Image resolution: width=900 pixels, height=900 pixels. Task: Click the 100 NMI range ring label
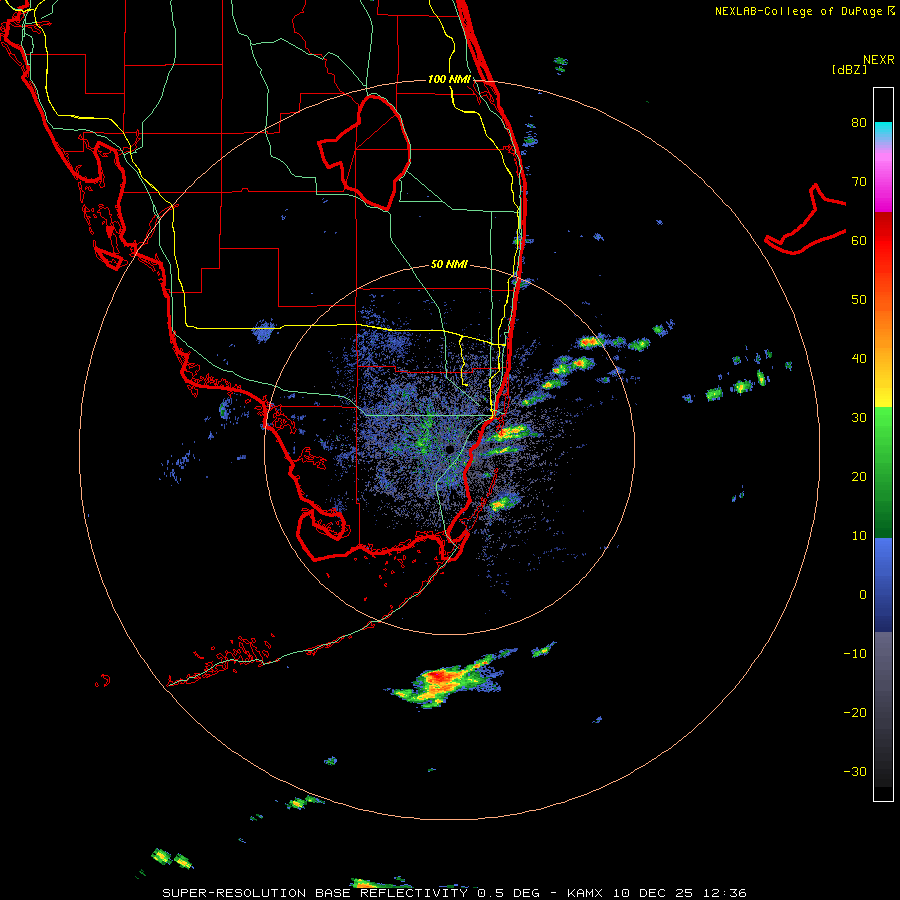[x=449, y=79]
